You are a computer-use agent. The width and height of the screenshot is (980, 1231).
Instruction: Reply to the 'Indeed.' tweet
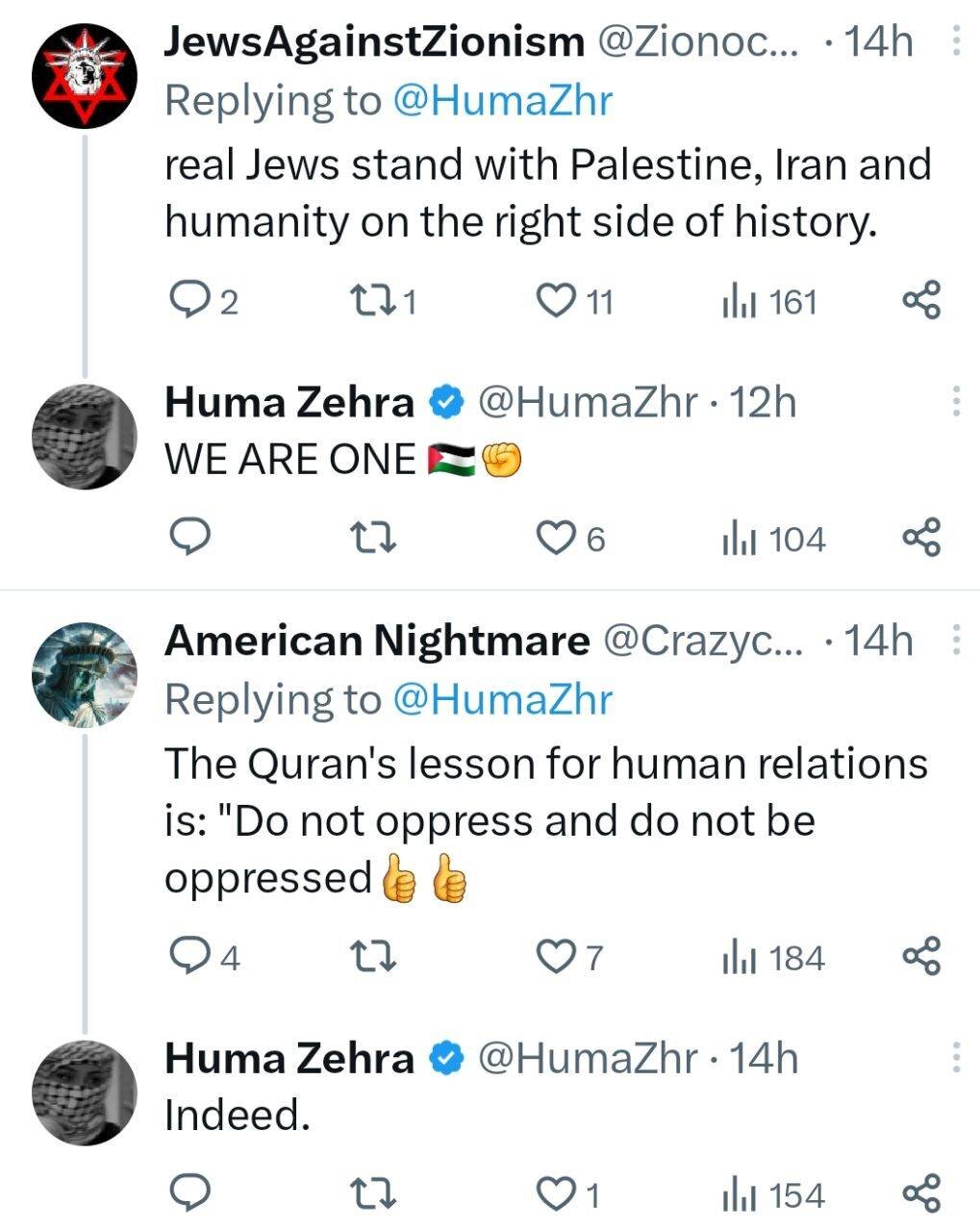(189, 1193)
